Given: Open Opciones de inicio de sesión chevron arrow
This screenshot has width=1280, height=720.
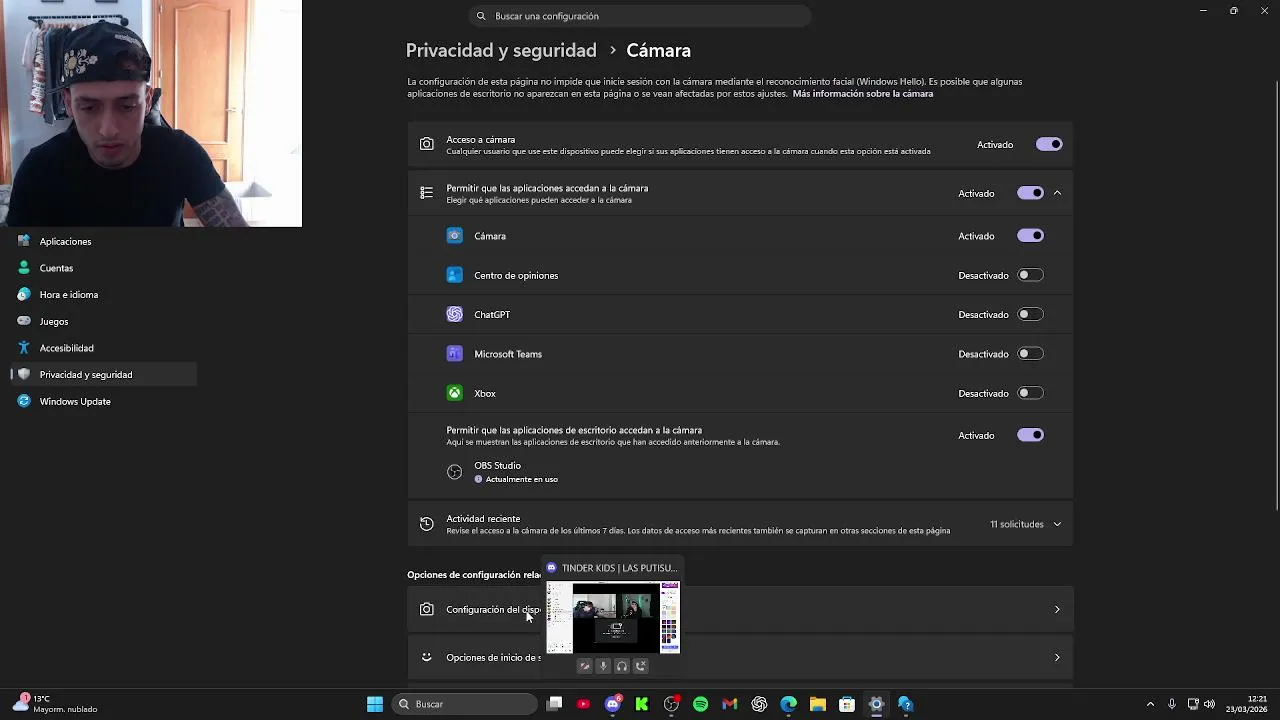Looking at the screenshot, I should tap(1057, 657).
